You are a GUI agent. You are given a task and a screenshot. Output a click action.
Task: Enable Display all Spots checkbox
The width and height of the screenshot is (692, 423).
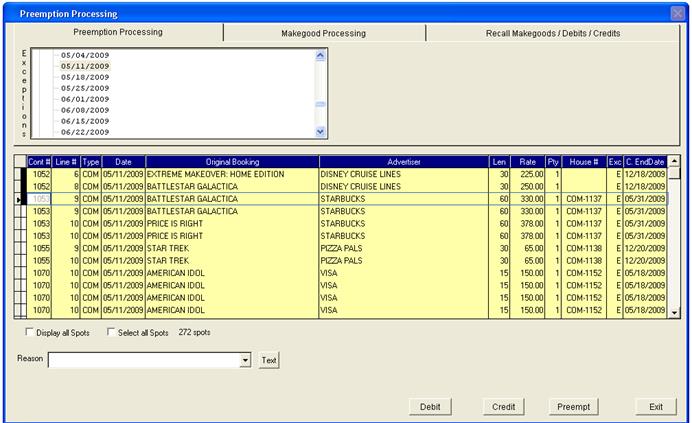[x=28, y=332]
